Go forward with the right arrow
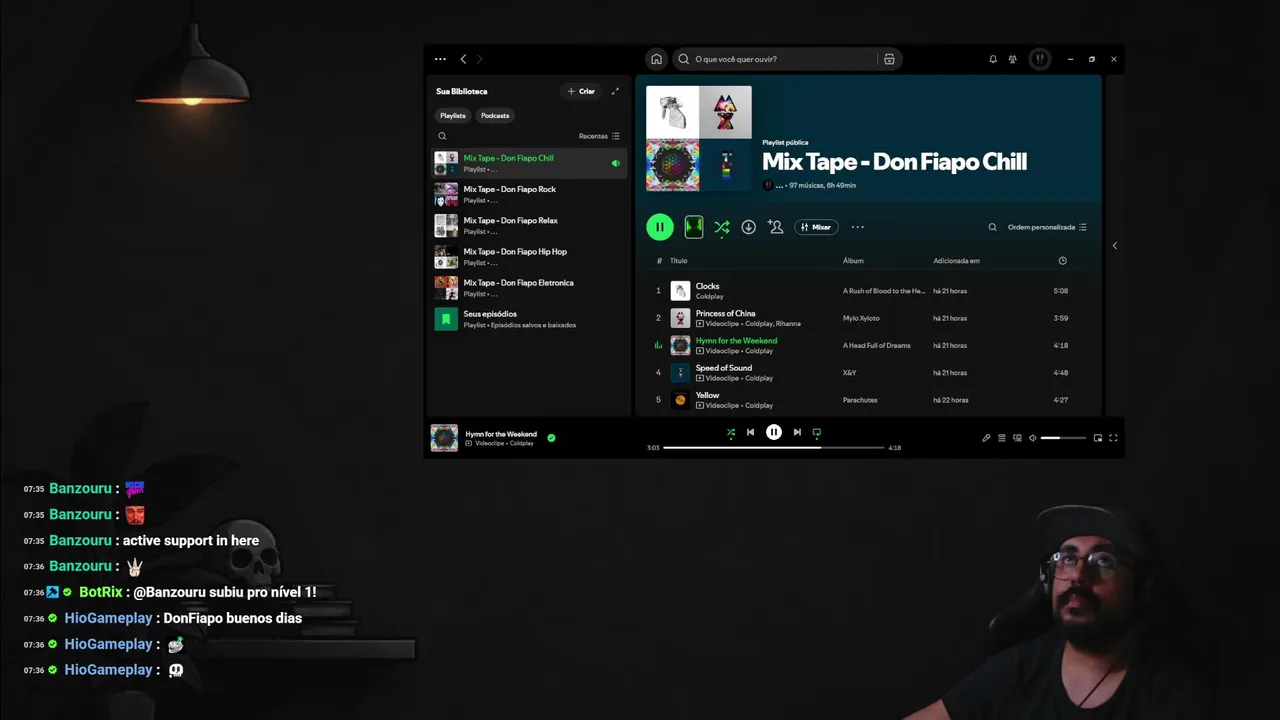 pos(479,59)
